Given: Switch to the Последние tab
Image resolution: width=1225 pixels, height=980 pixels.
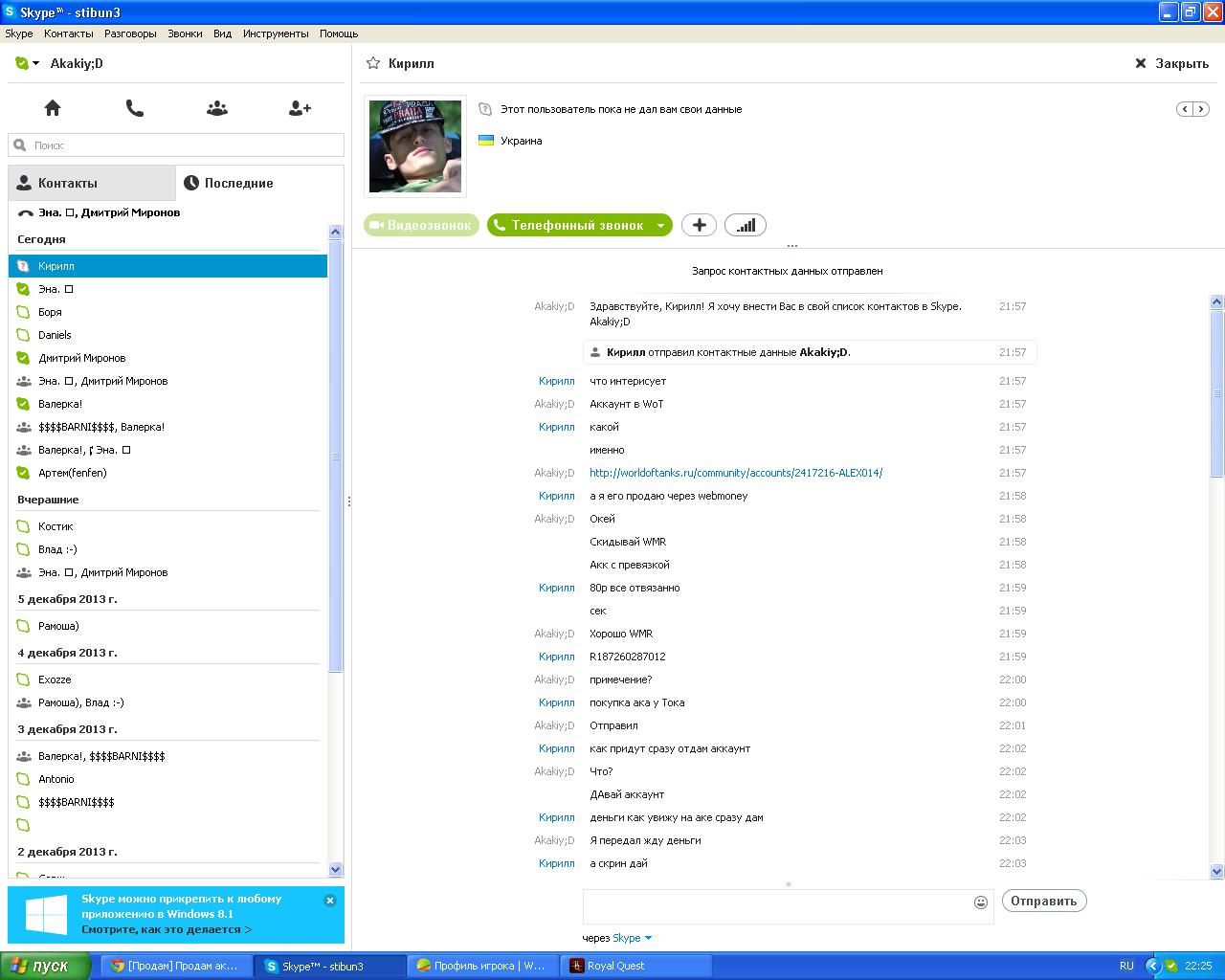Looking at the screenshot, I should pos(259,183).
